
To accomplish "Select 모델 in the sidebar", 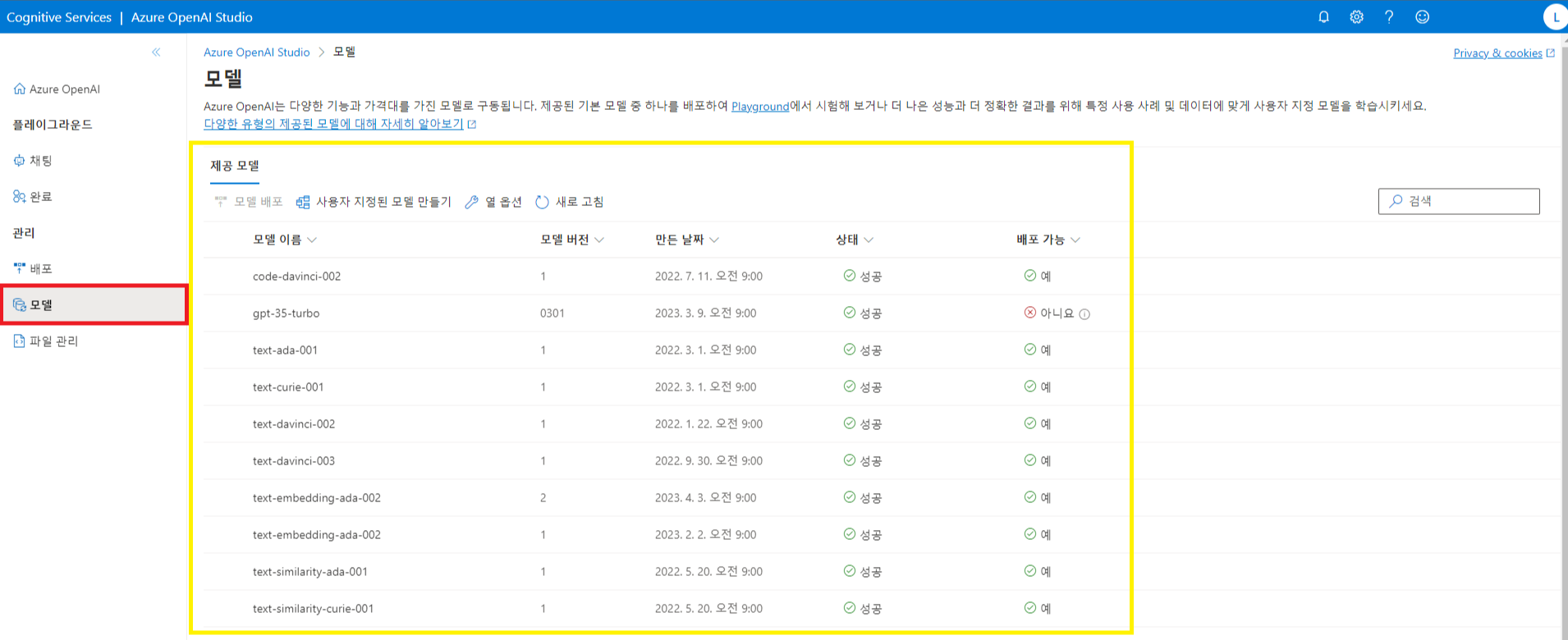I will pyautogui.click(x=94, y=304).
